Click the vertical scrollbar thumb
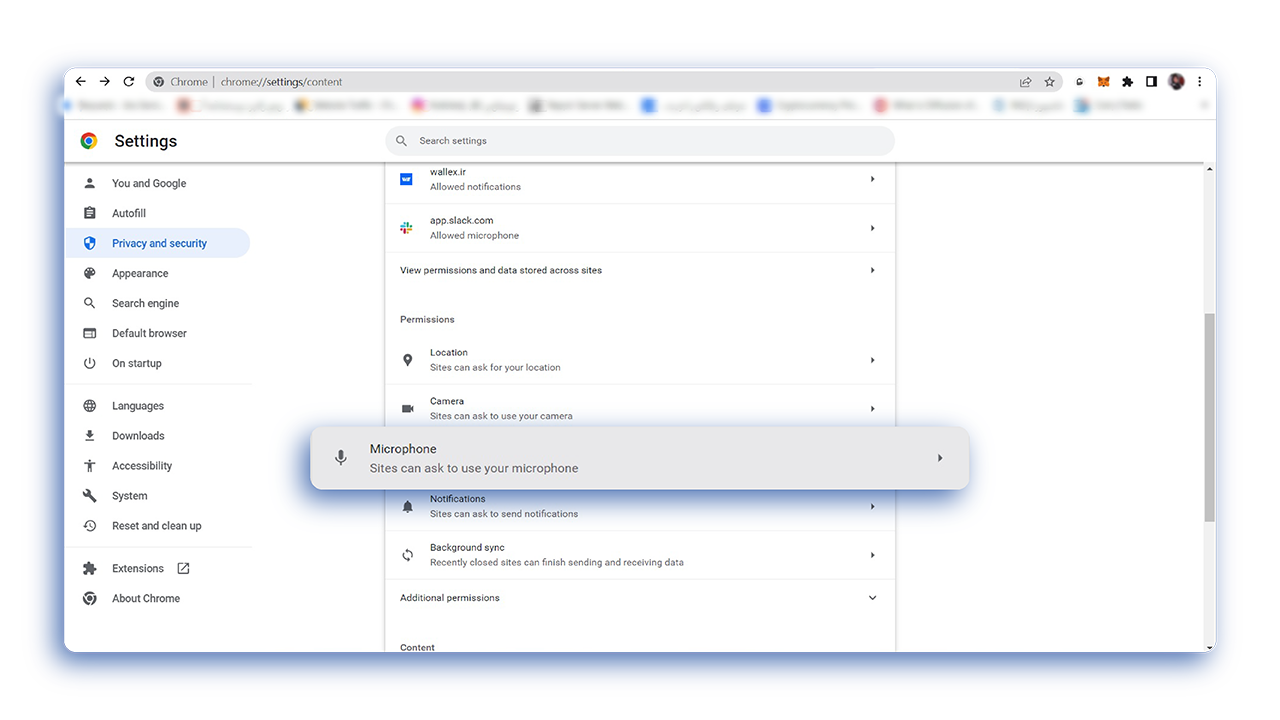This screenshot has width=1280, height=720. pos(1209,417)
